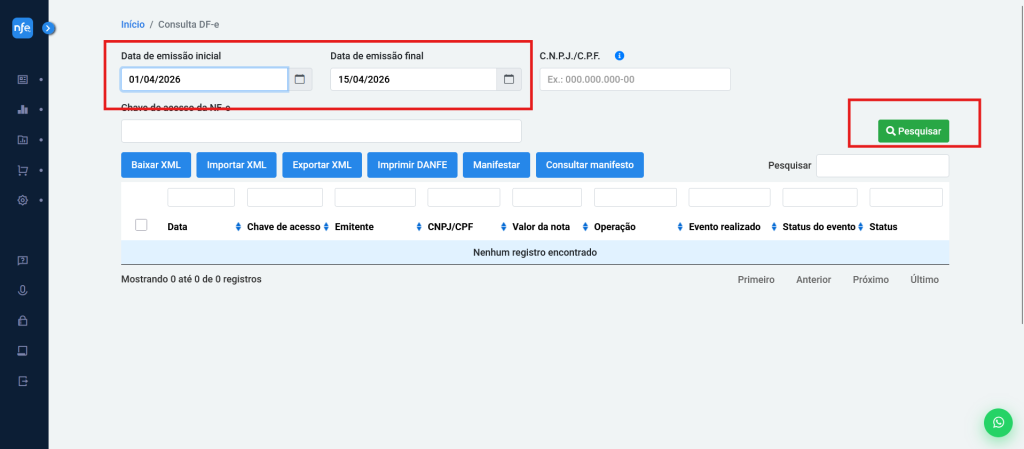Open the shopping cart sidebar icon
This screenshot has width=1024, height=449.
pos(23,170)
